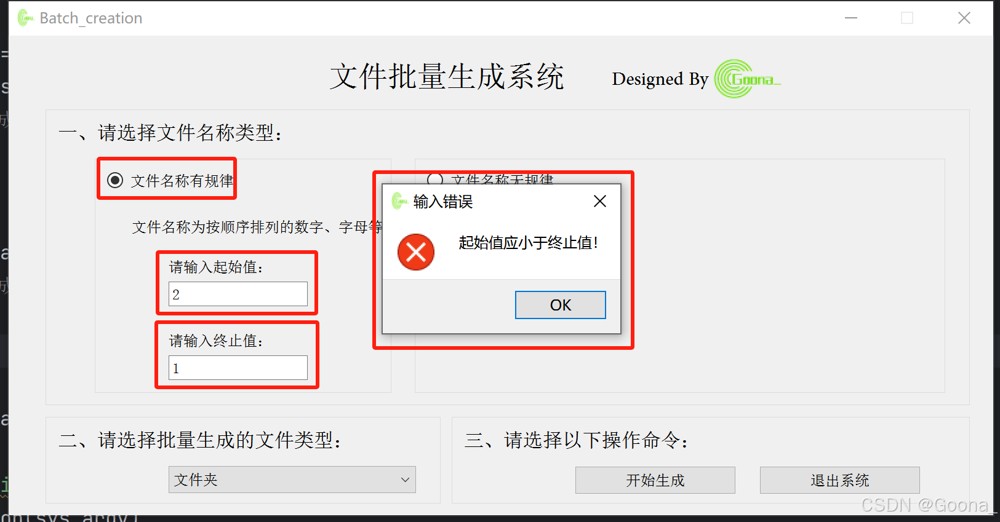Click the small icon in 输入错误 dialog title
This screenshot has height=522, width=1000.
[x=399, y=201]
